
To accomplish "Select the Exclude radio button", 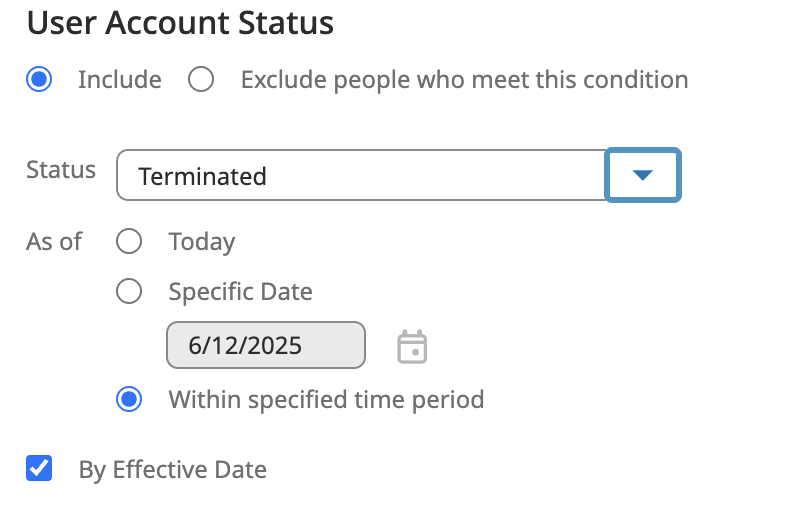I will tap(201, 80).
